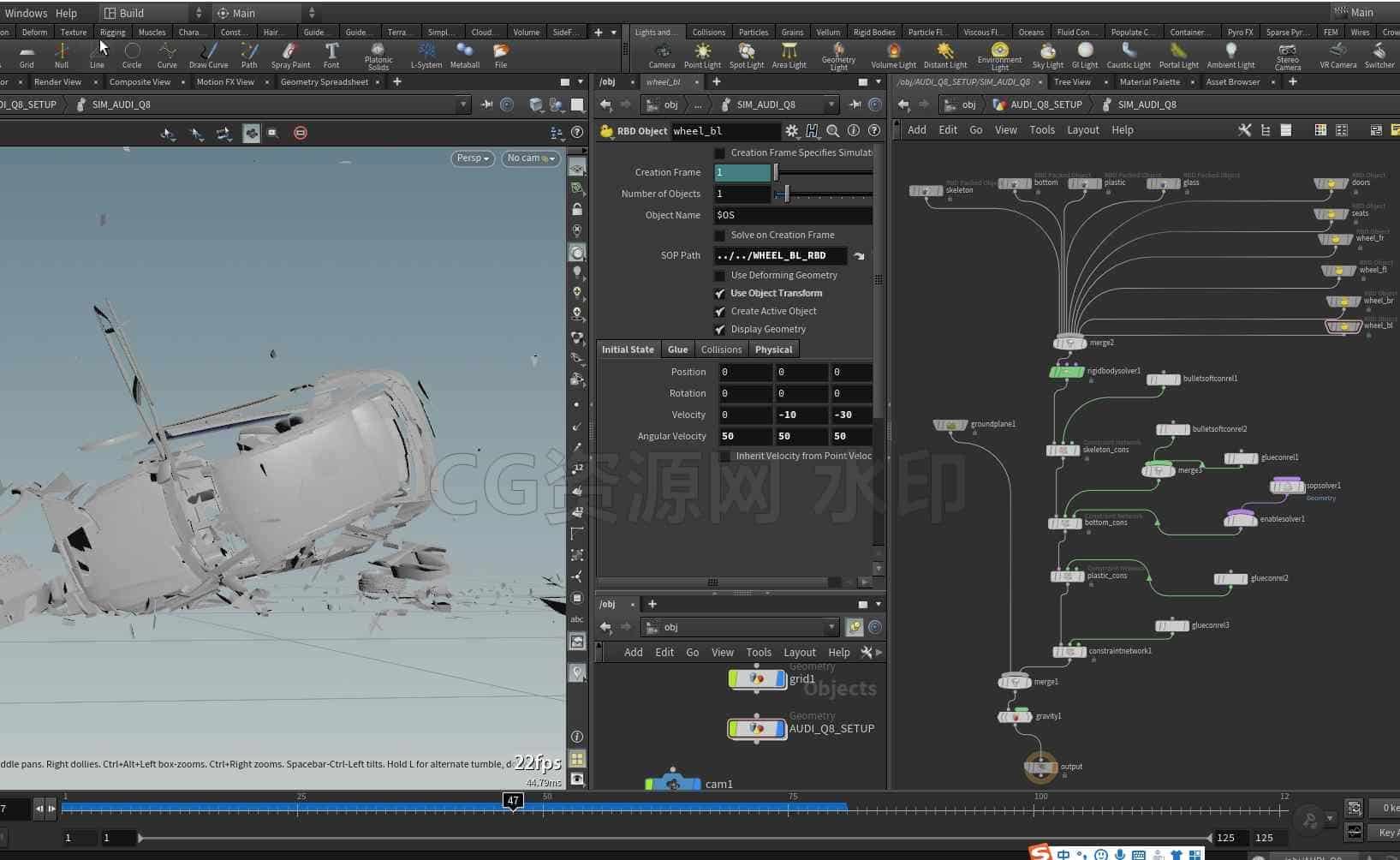Open the Layout menu in the network editor

1082,130
